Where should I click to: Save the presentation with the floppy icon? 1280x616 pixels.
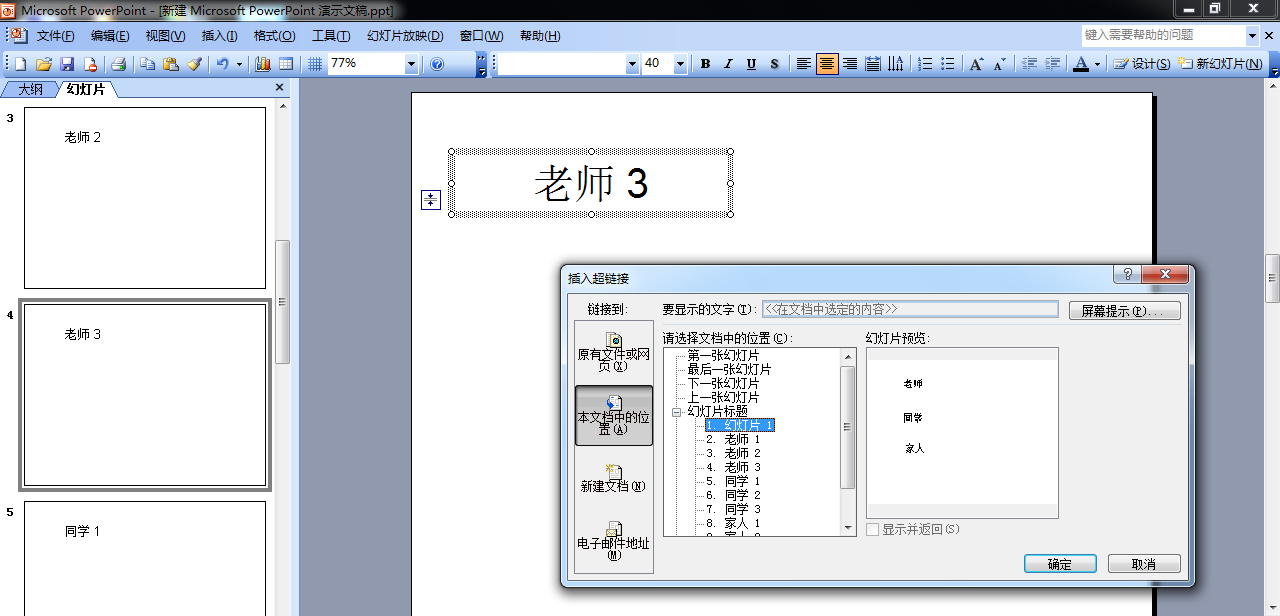coord(67,64)
